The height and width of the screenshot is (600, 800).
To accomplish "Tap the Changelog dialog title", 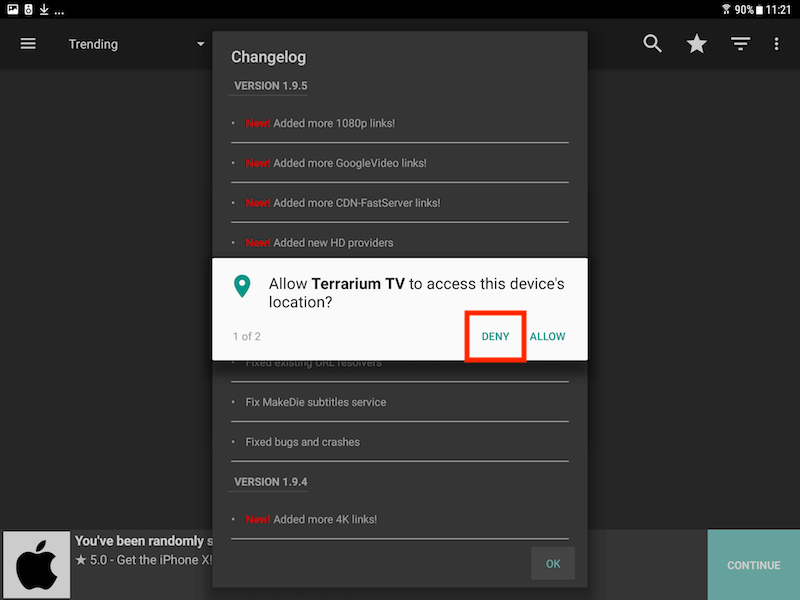I will click(268, 57).
